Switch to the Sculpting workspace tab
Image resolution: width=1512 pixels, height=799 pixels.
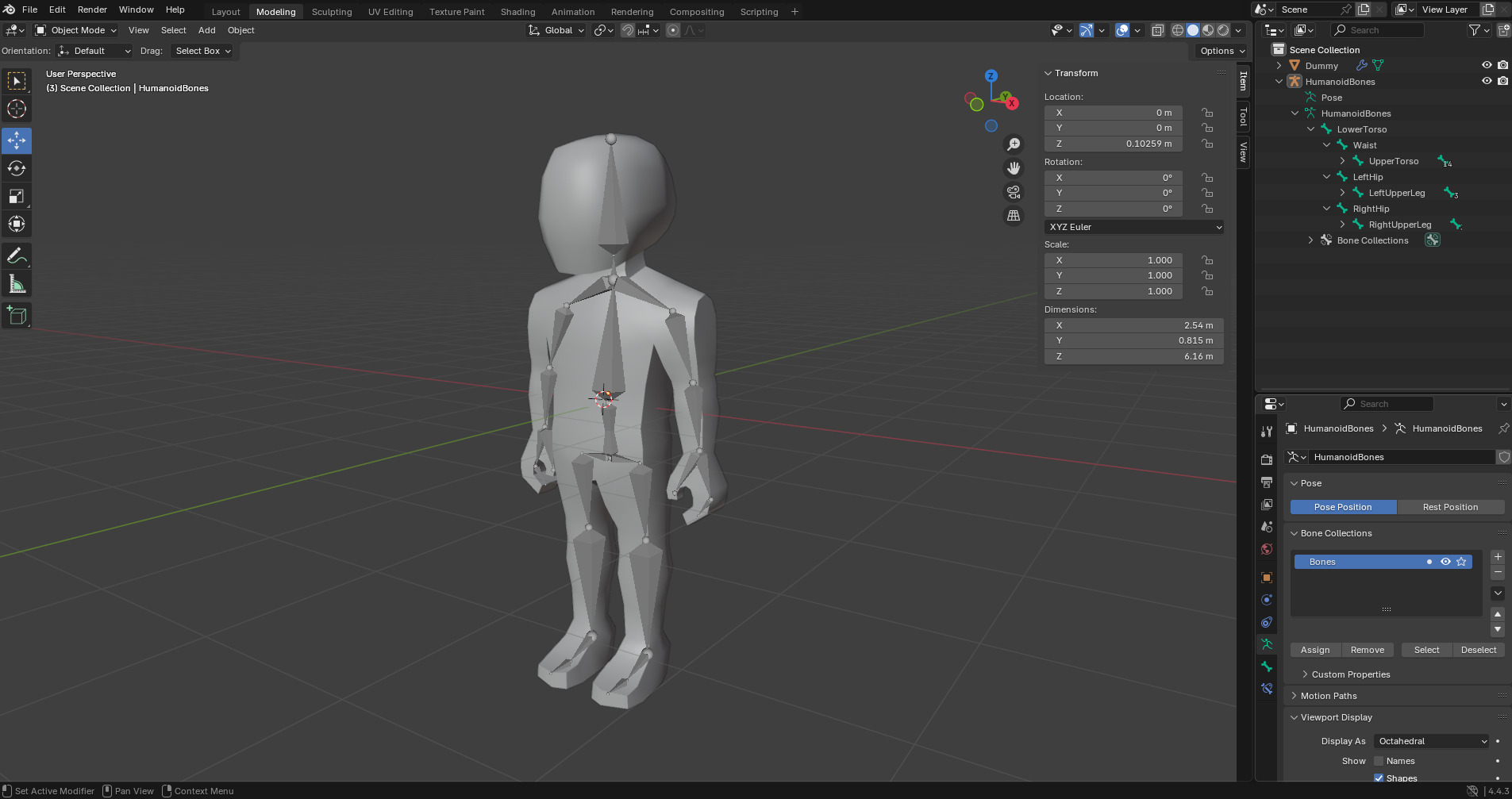coord(332,11)
